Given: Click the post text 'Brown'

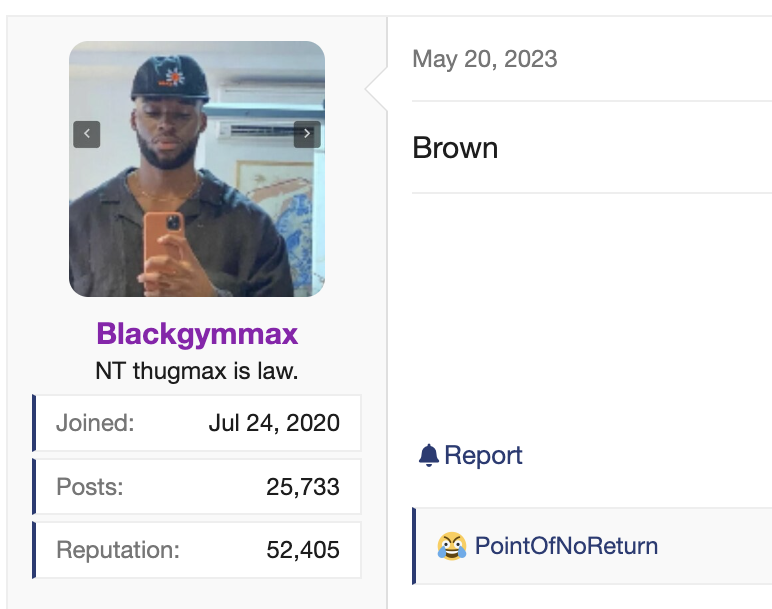Looking at the screenshot, I should (x=455, y=148).
